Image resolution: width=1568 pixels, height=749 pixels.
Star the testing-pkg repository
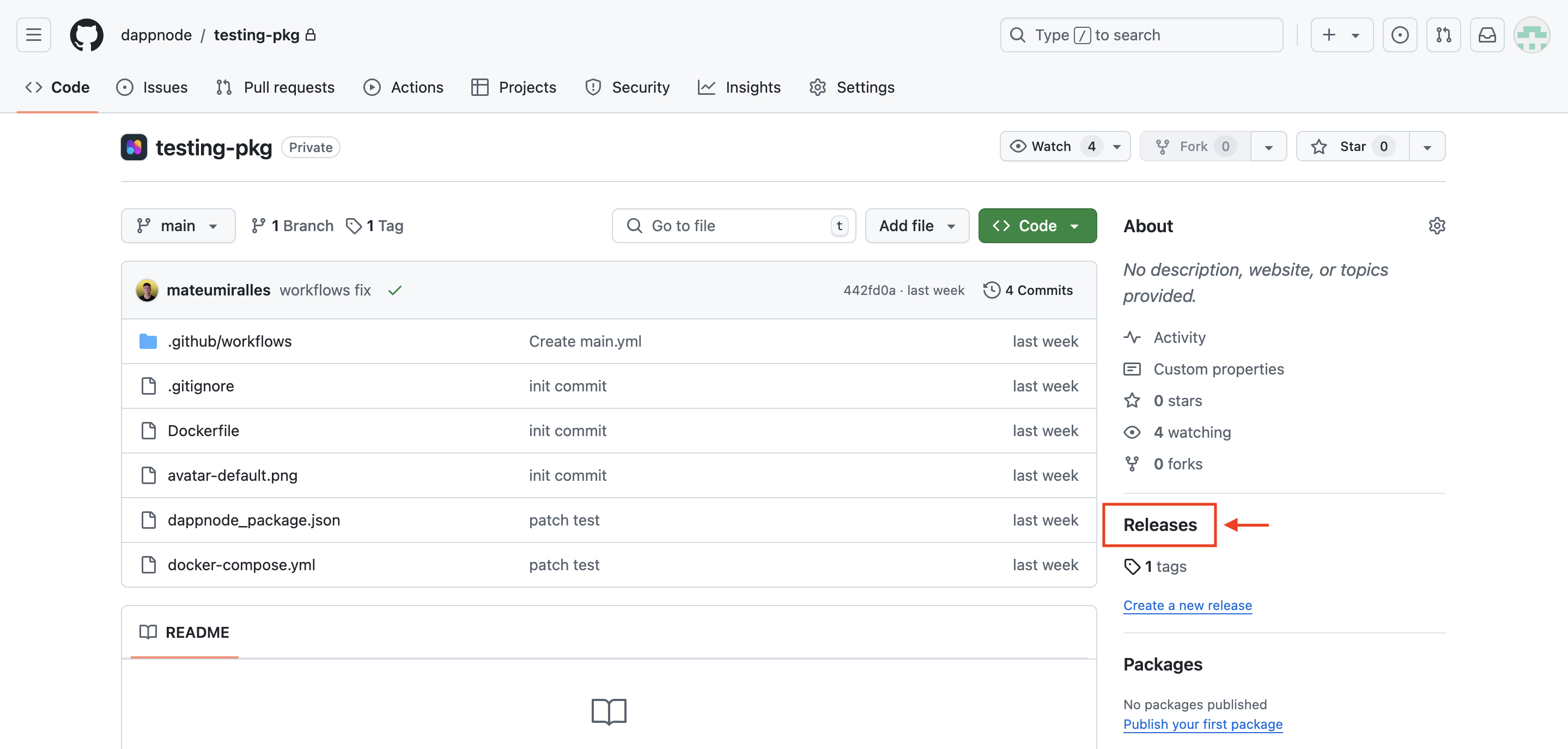coord(1352,146)
